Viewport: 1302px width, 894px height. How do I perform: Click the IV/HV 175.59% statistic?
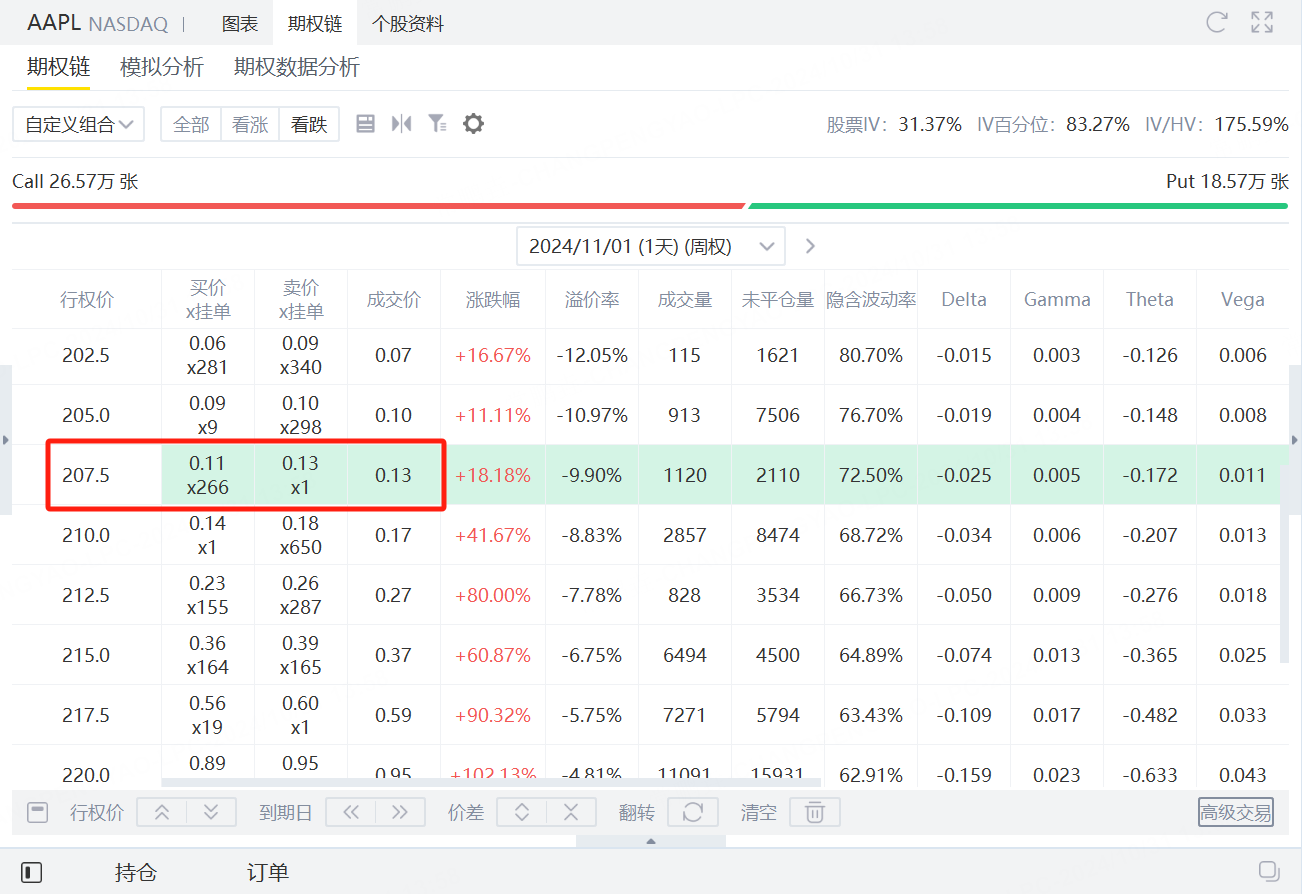point(1217,124)
